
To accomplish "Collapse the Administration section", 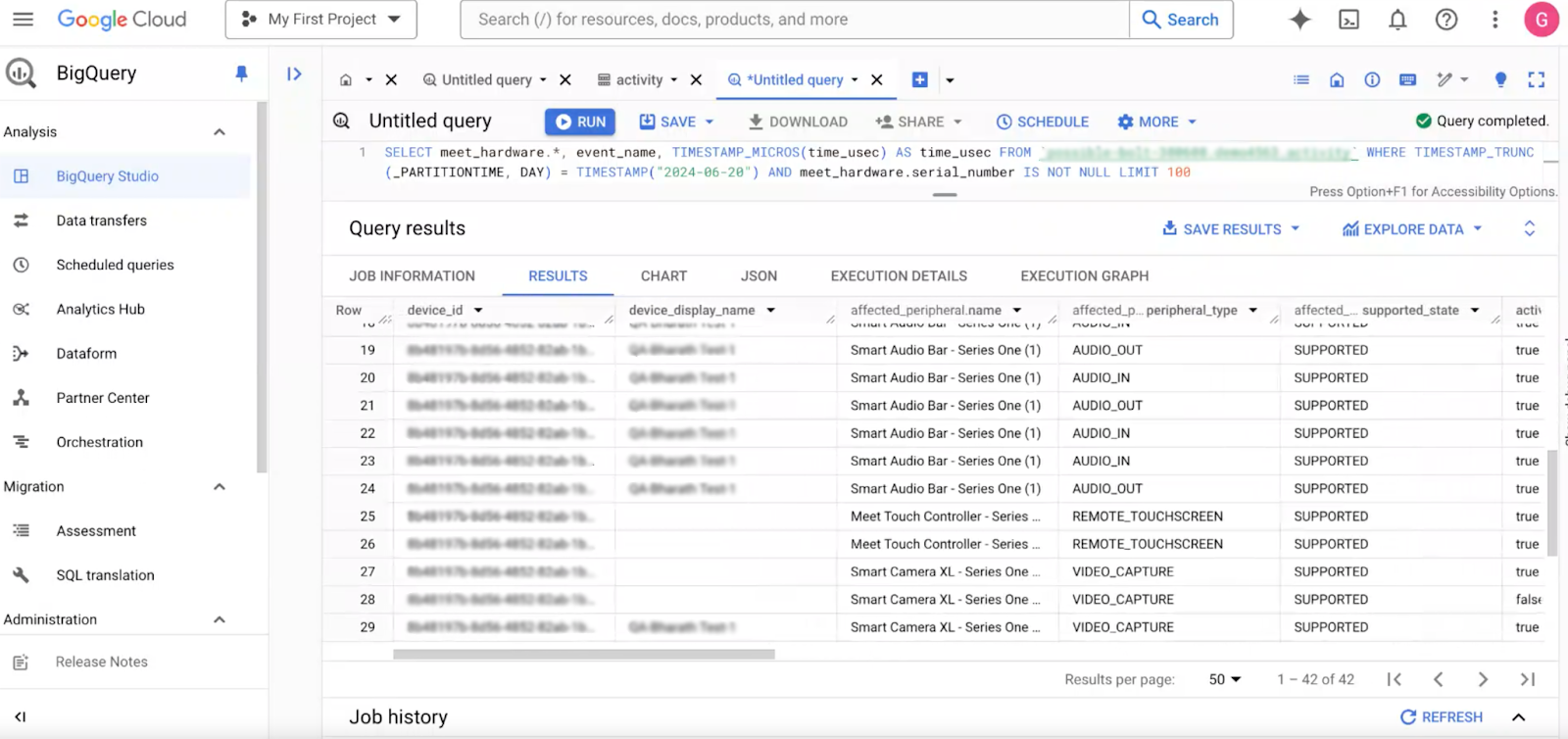I will (220, 620).
